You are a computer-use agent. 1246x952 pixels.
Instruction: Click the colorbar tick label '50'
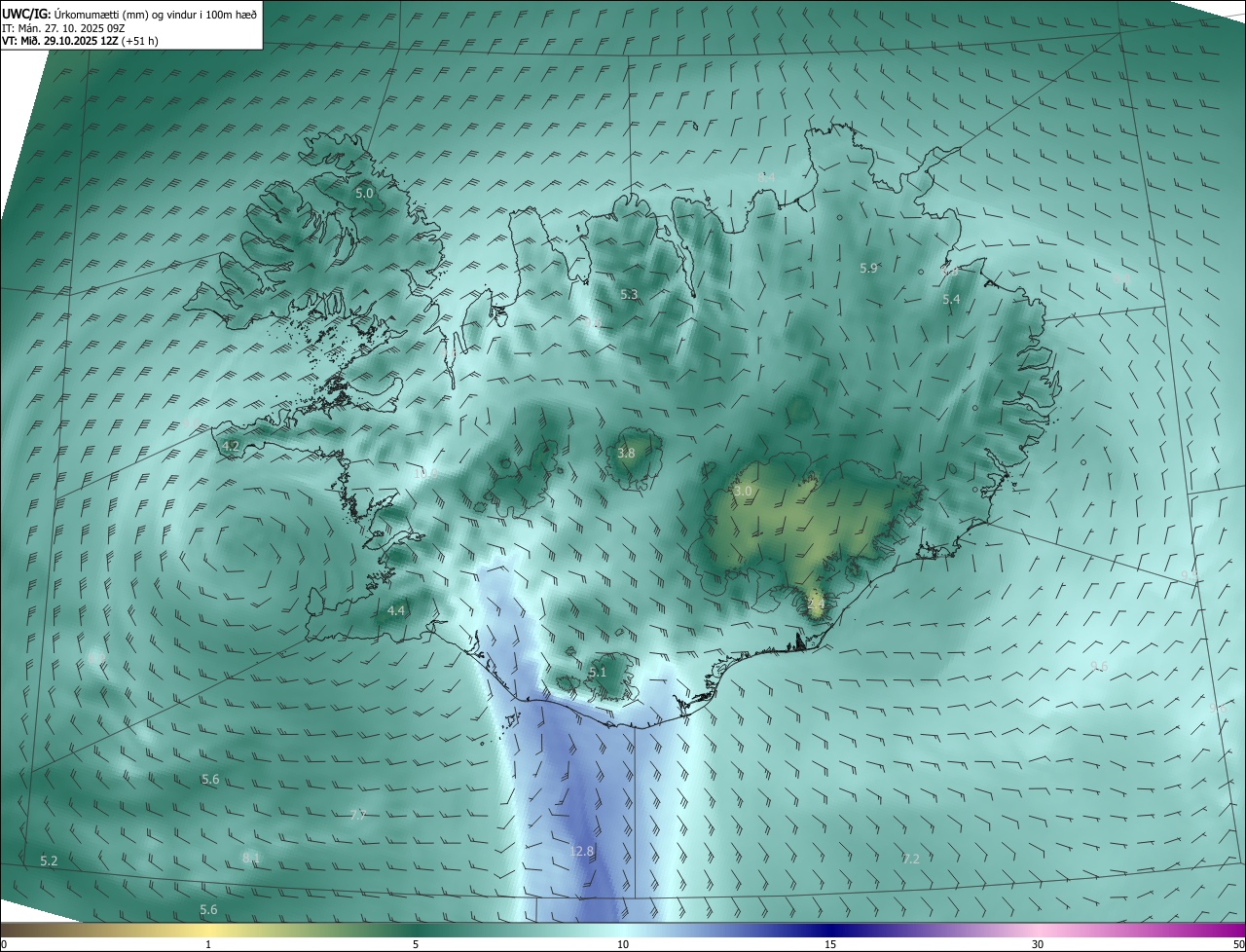click(x=1238, y=944)
